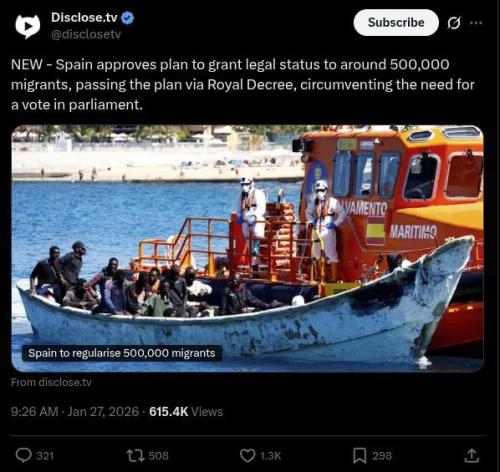Click the blue verified badge
This screenshot has height=472, width=500.
(127, 18)
